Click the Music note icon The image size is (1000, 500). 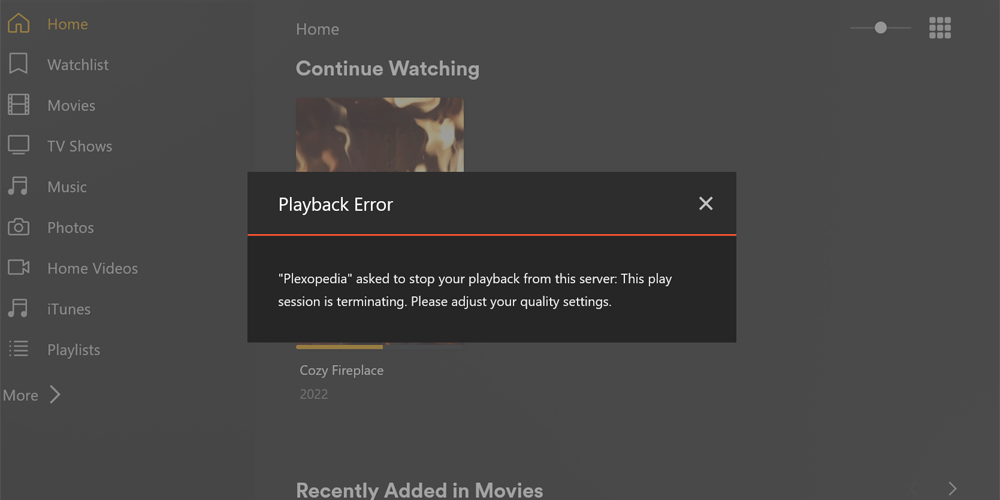coord(18,186)
